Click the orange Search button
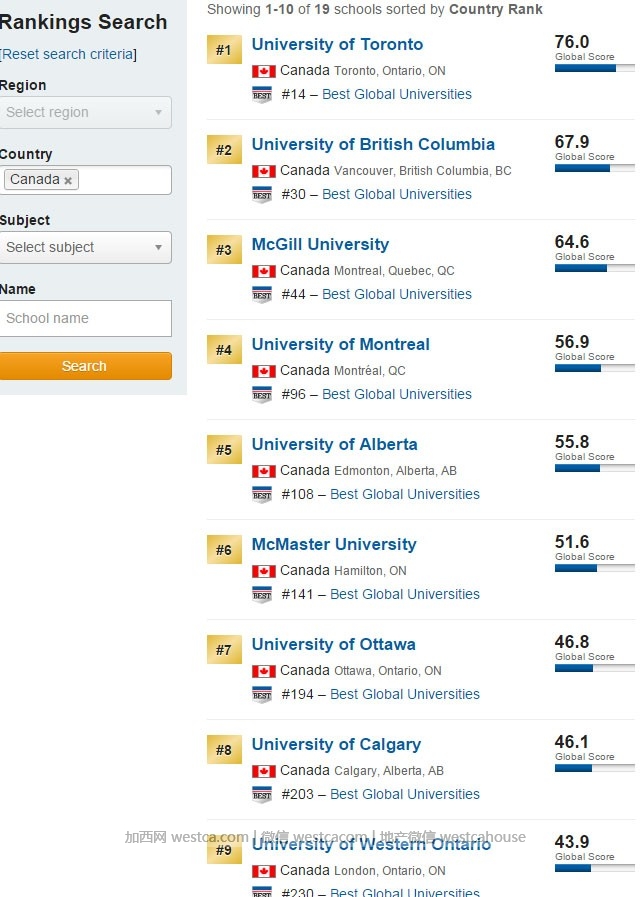This screenshot has height=897, width=644. tap(85, 366)
